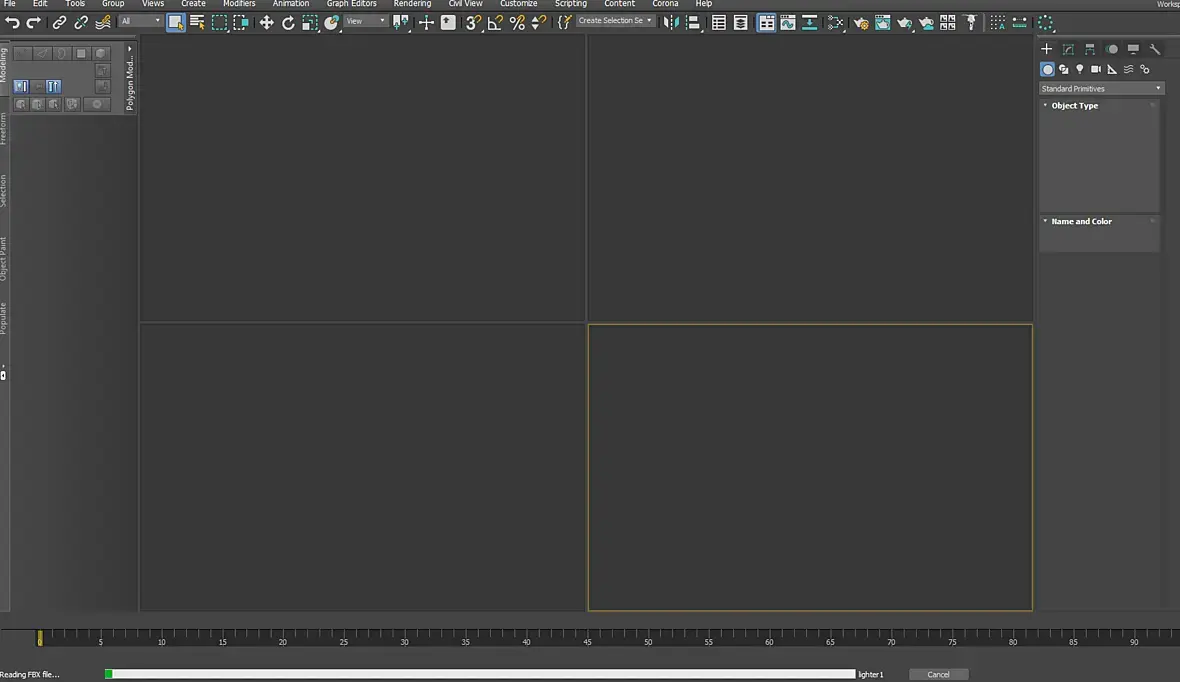Screen dimensions: 1180x682
Task: Select the Geometry category button
Action: tap(1047, 69)
